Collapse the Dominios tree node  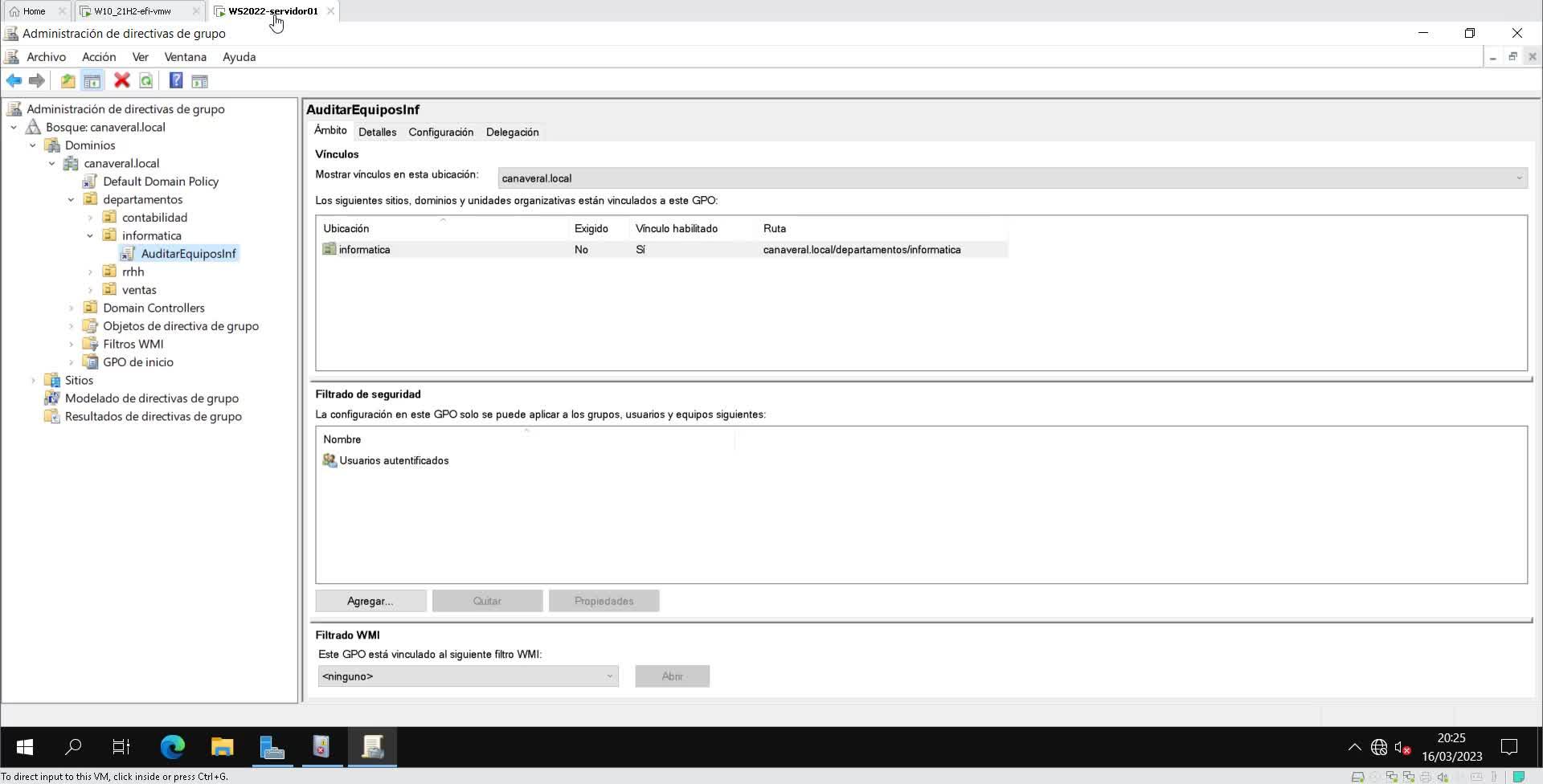(x=33, y=145)
